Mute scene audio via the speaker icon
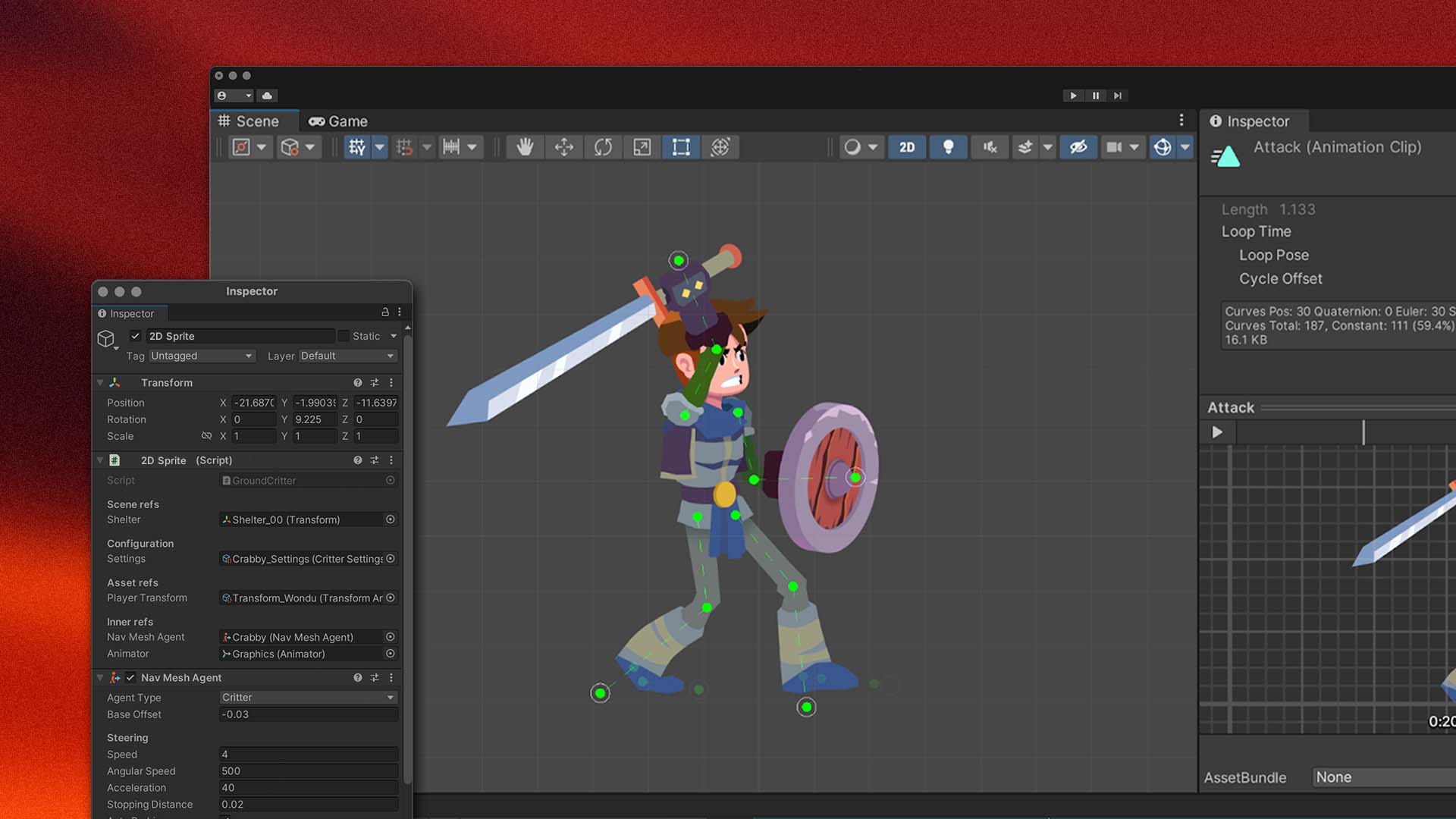The height and width of the screenshot is (819, 1456). [989, 147]
